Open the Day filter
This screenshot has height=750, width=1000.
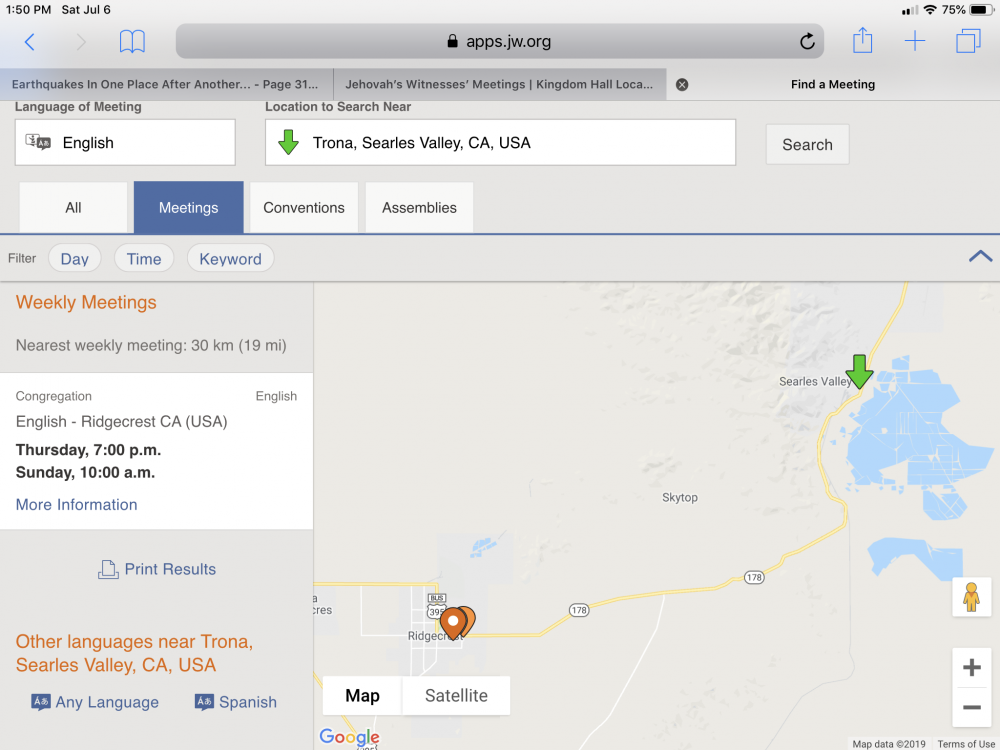(75, 259)
